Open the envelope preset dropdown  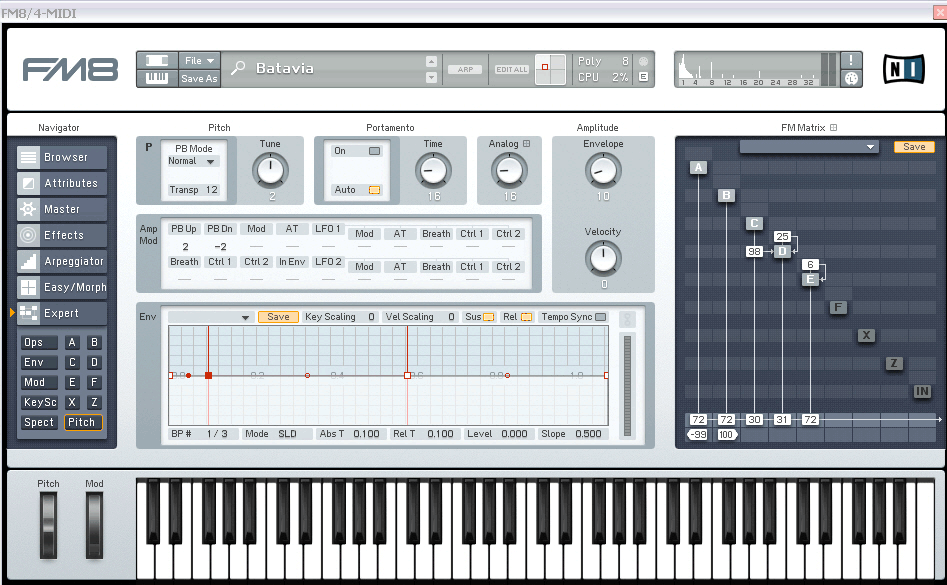pos(210,317)
